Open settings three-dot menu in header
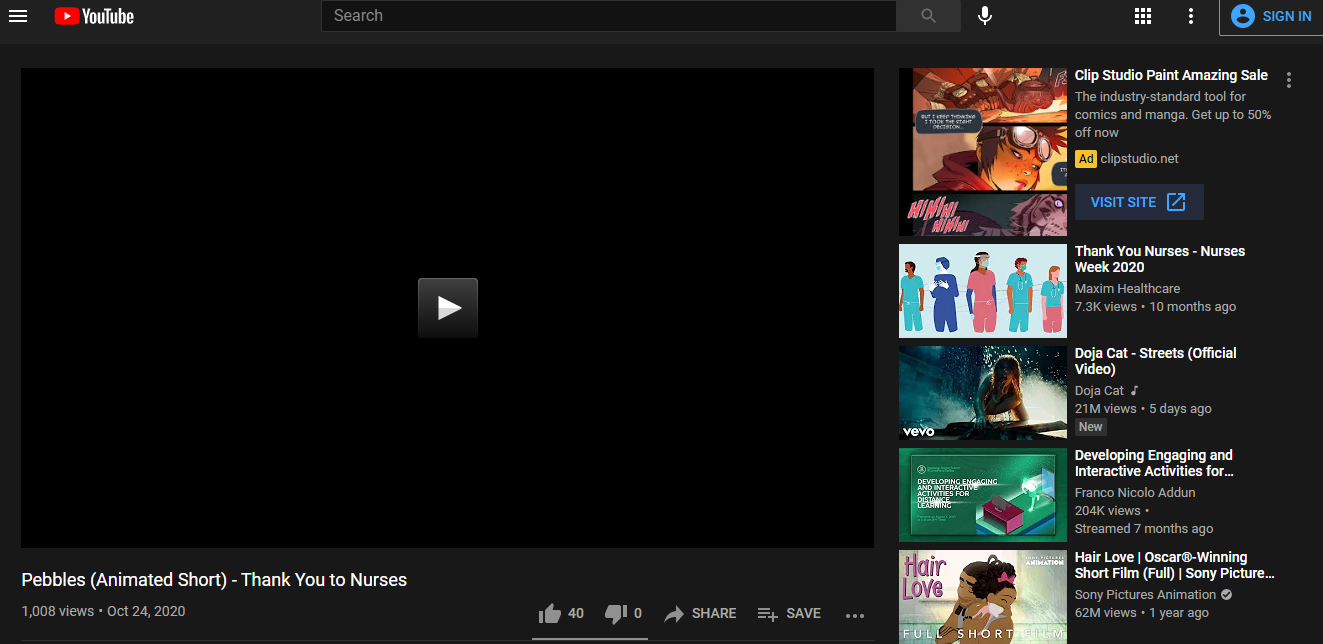This screenshot has height=644, width=1323. (1190, 16)
